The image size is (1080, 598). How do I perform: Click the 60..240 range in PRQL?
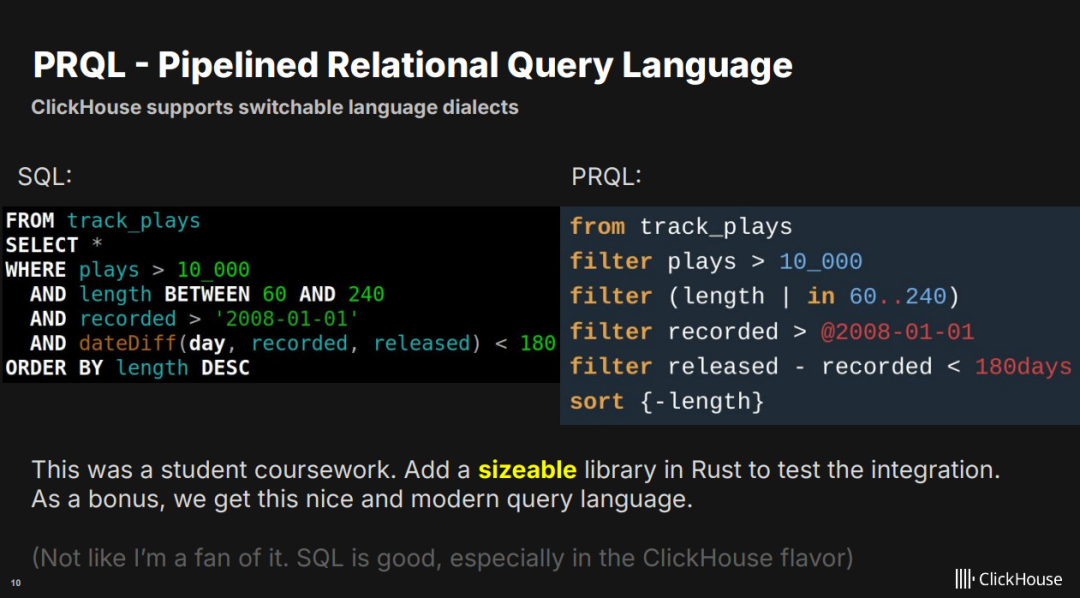click(897, 296)
